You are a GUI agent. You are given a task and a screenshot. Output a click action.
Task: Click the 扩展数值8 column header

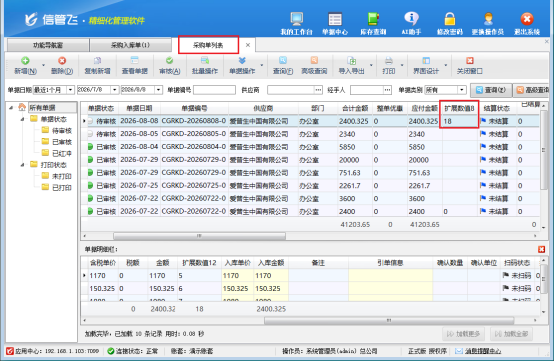459,108
